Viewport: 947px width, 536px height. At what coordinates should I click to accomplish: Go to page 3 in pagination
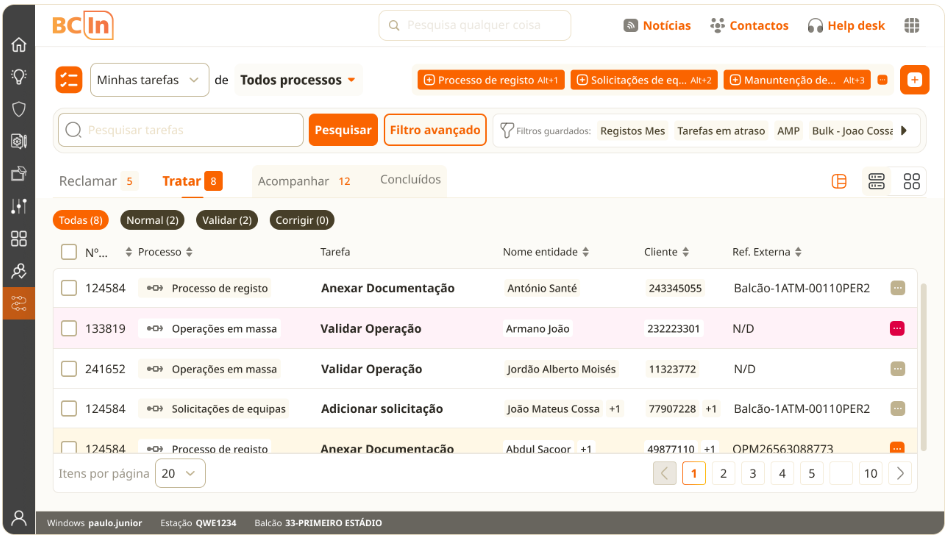(x=753, y=473)
